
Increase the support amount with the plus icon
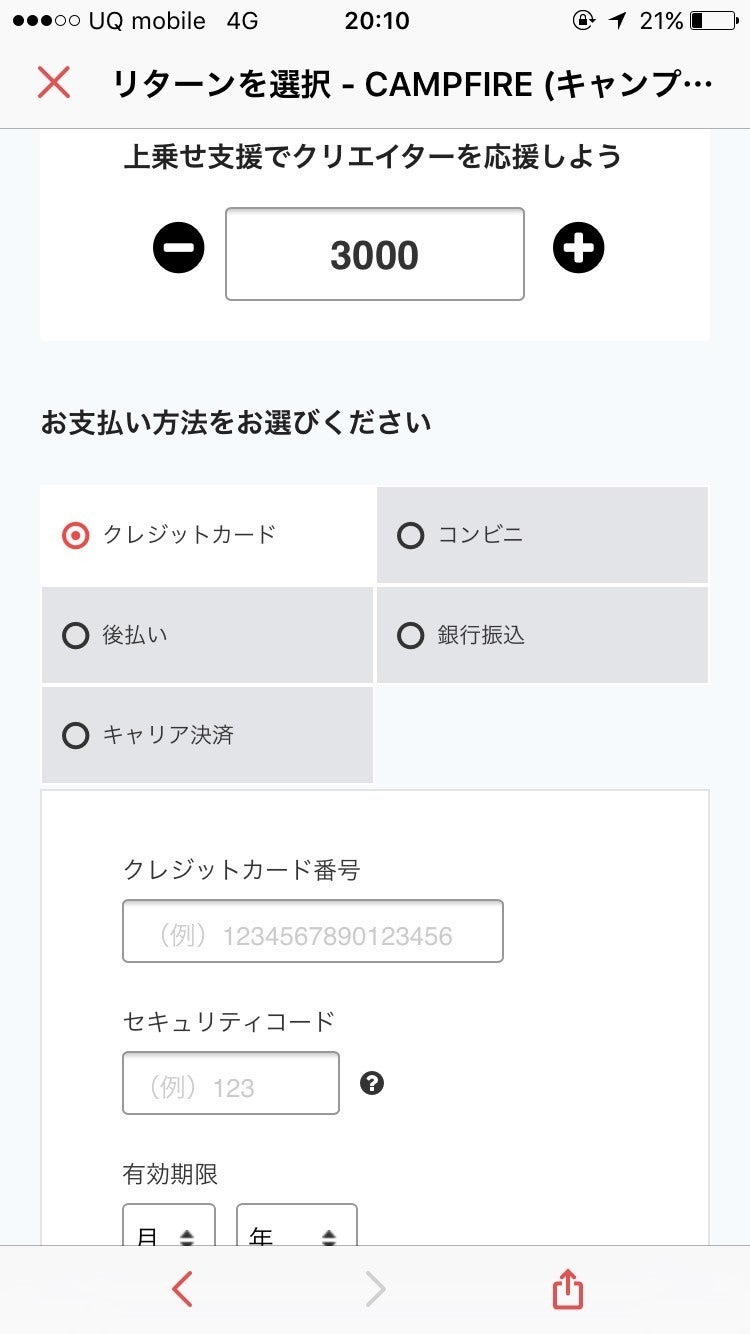tap(579, 248)
